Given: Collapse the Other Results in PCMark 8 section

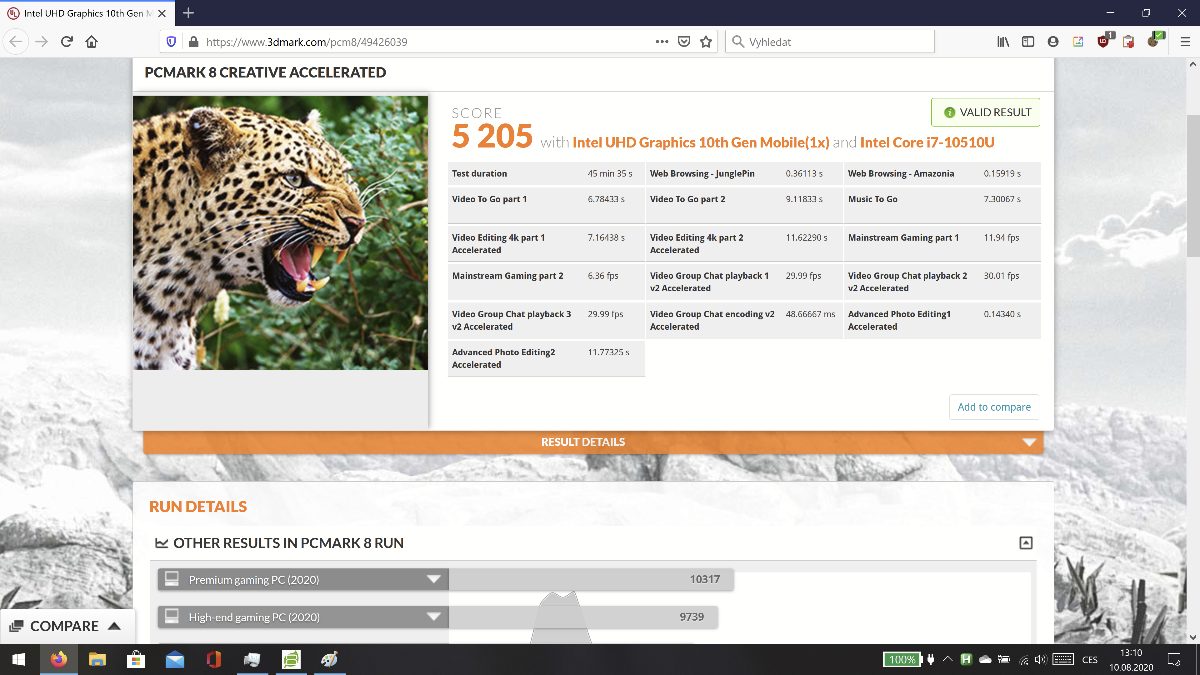Looking at the screenshot, I should coord(1025,543).
